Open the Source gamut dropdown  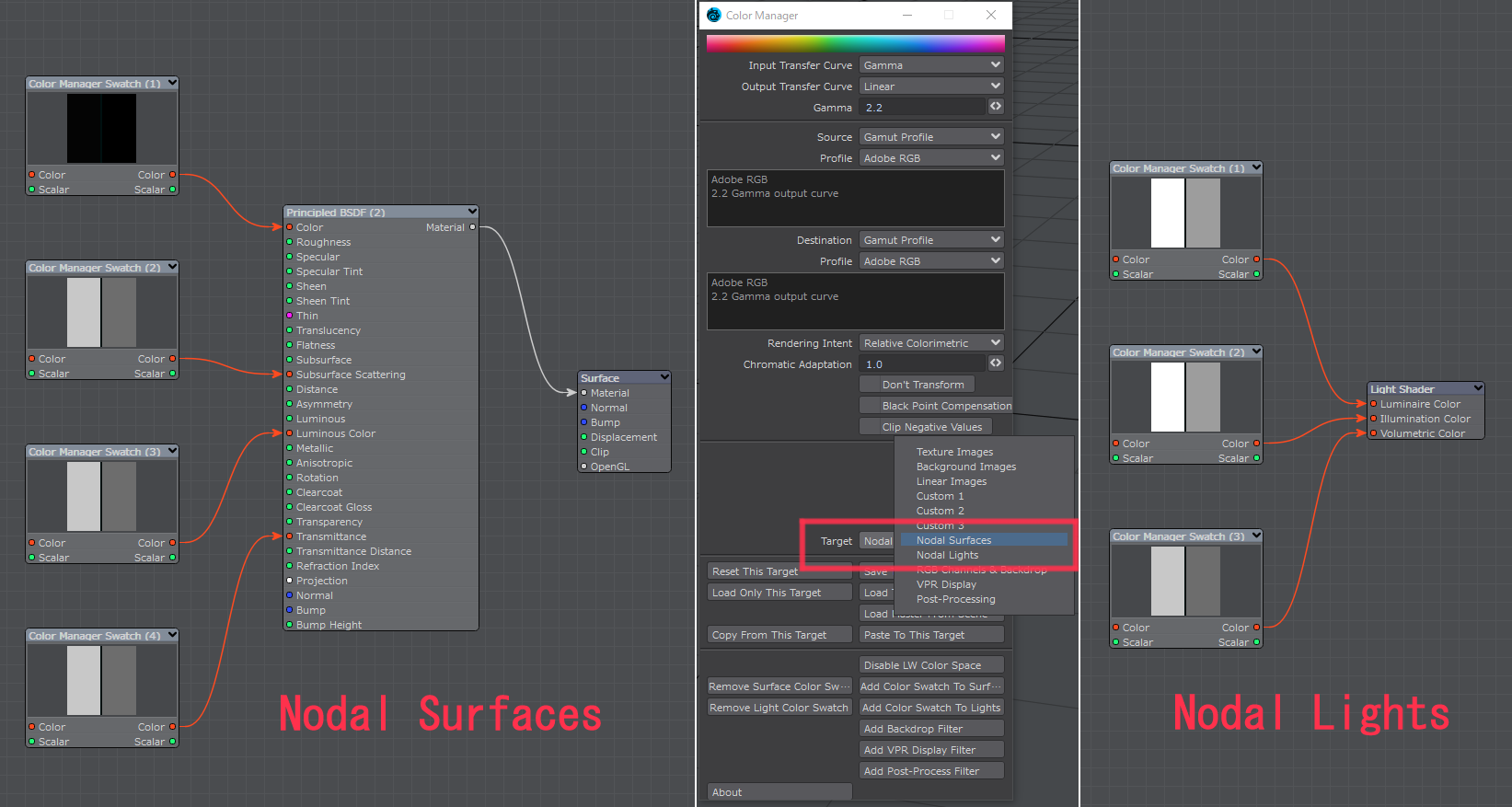[x=931, y=137]
